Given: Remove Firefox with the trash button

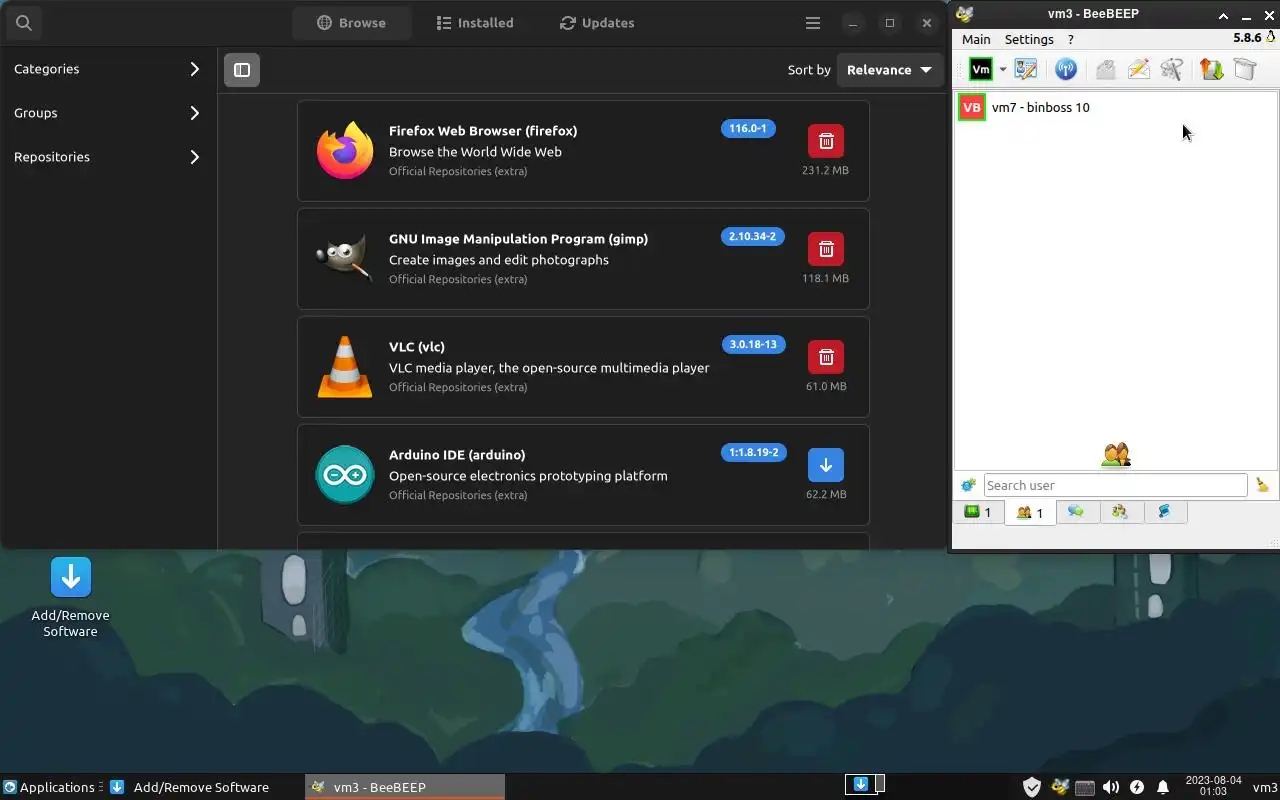Looking at the screenshot, I should click(826, 141).
